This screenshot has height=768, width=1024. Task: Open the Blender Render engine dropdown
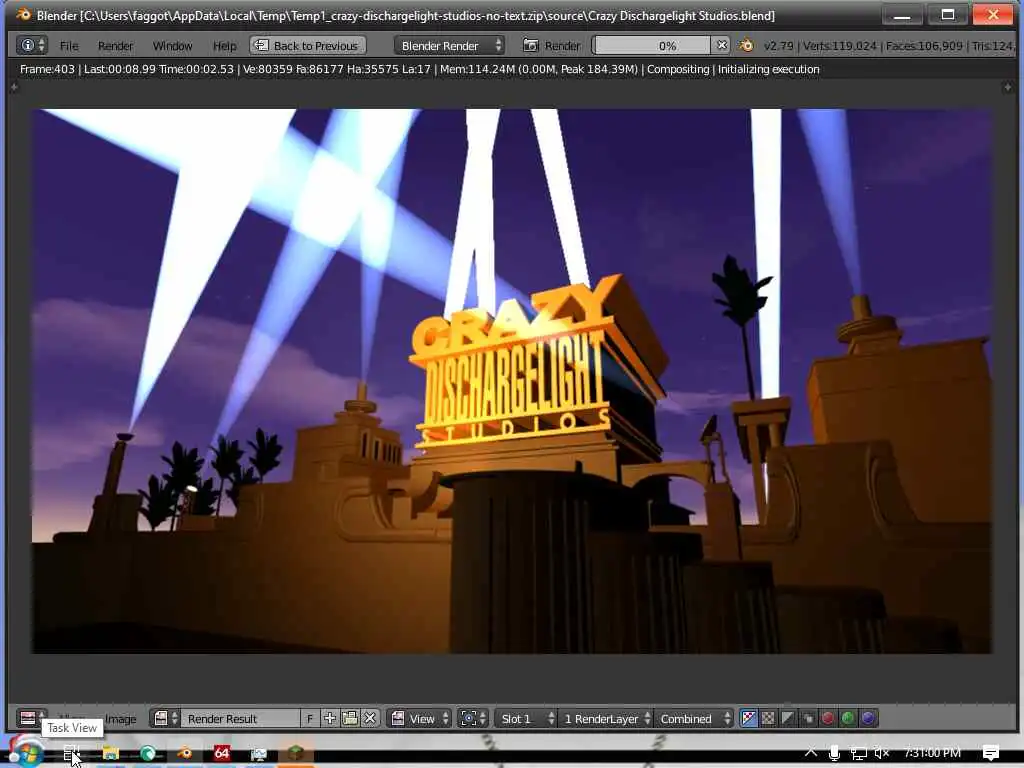[x=449, y=45]
